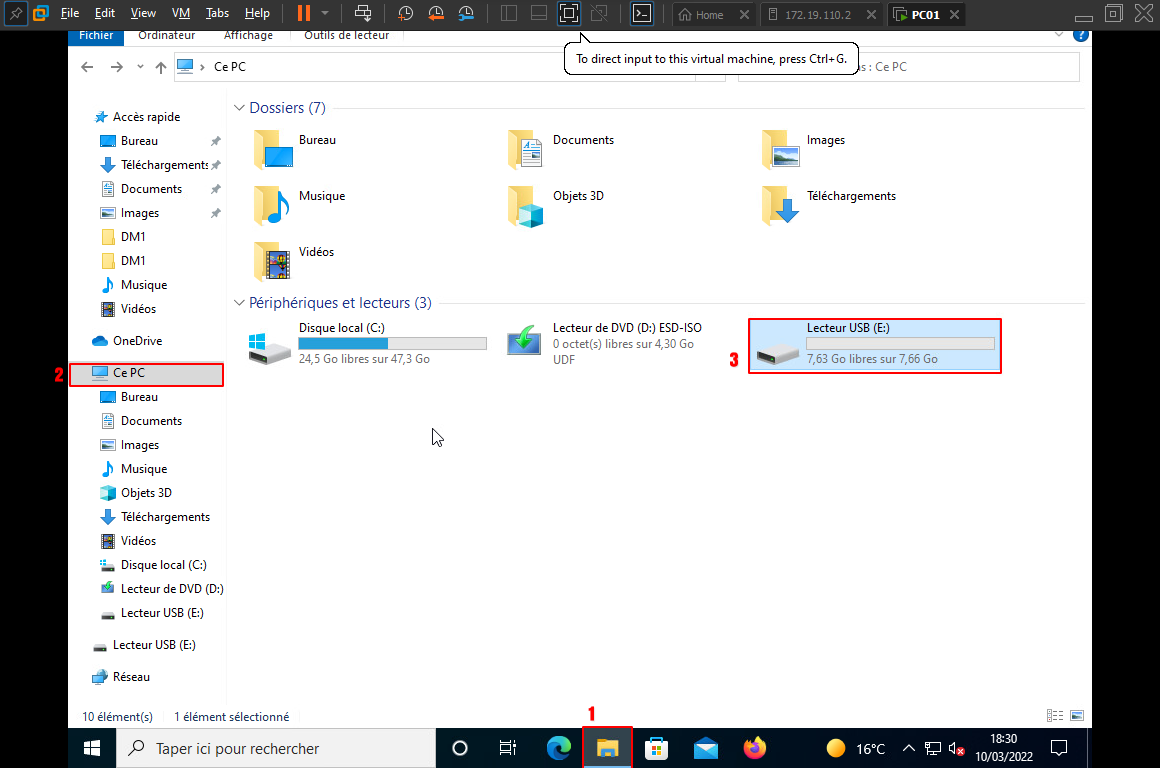Open the VMware console view icon
The width and height of the screenshot is (1160, 768).
(x=642, y=14)
